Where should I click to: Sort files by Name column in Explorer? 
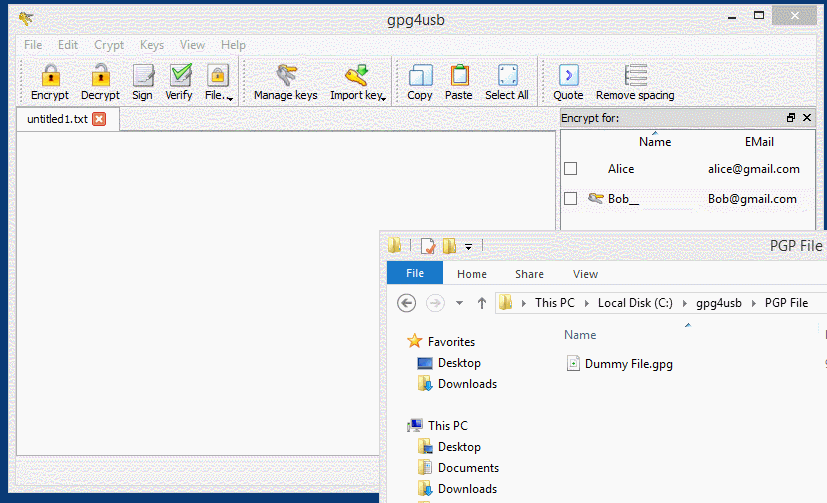point(580,335)
